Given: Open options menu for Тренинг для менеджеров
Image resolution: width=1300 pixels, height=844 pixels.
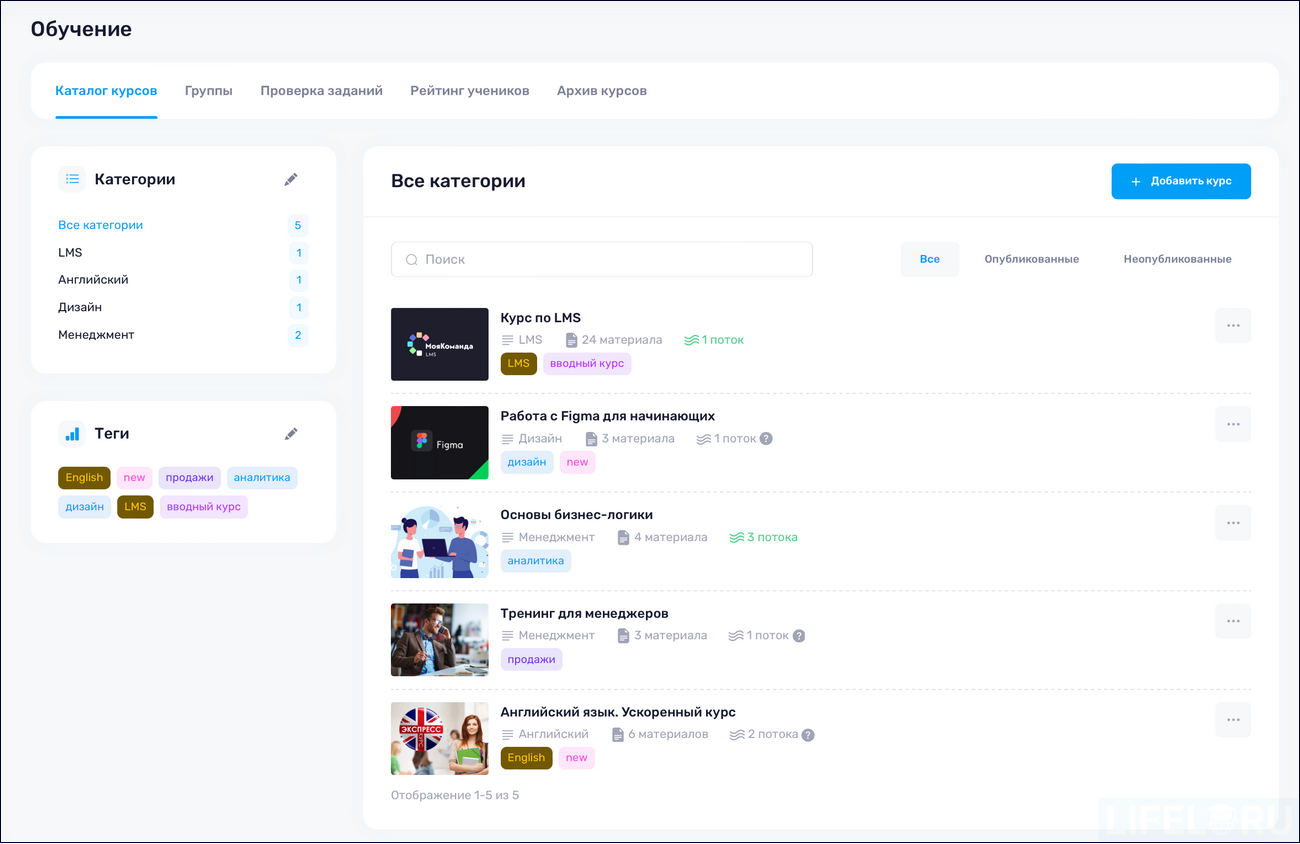Looking at the screenshot, I should pos(1232,621).
